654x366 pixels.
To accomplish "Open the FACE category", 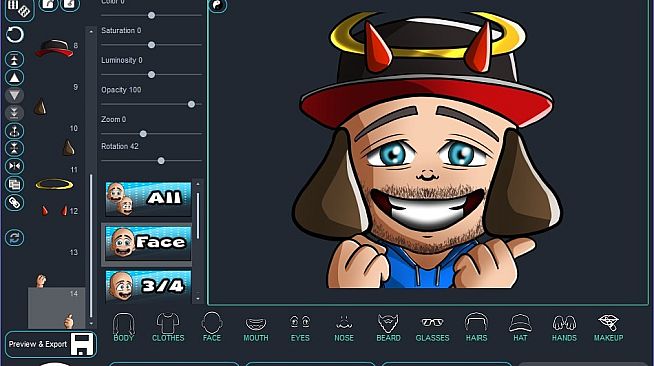I will 212,328.
